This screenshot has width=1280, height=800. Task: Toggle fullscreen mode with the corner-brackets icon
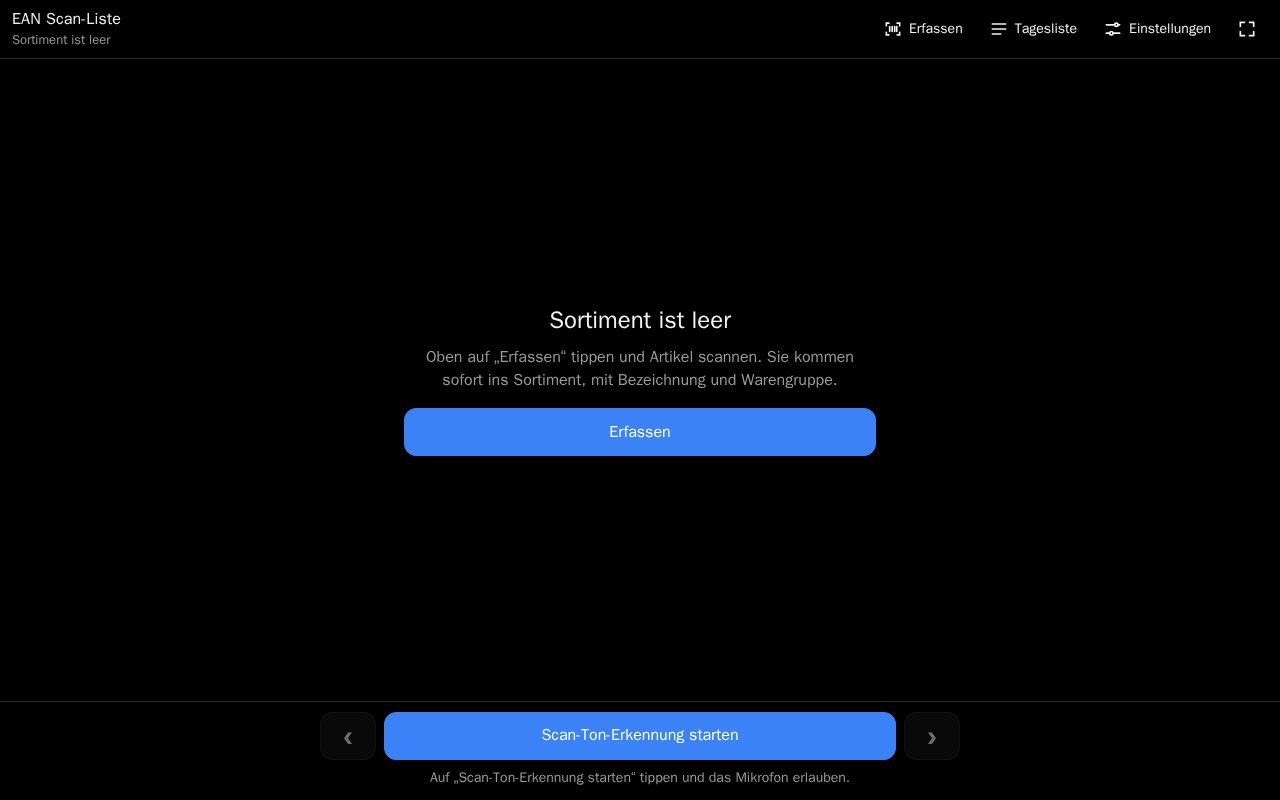pyautogui.click(x=1247, y=29)
